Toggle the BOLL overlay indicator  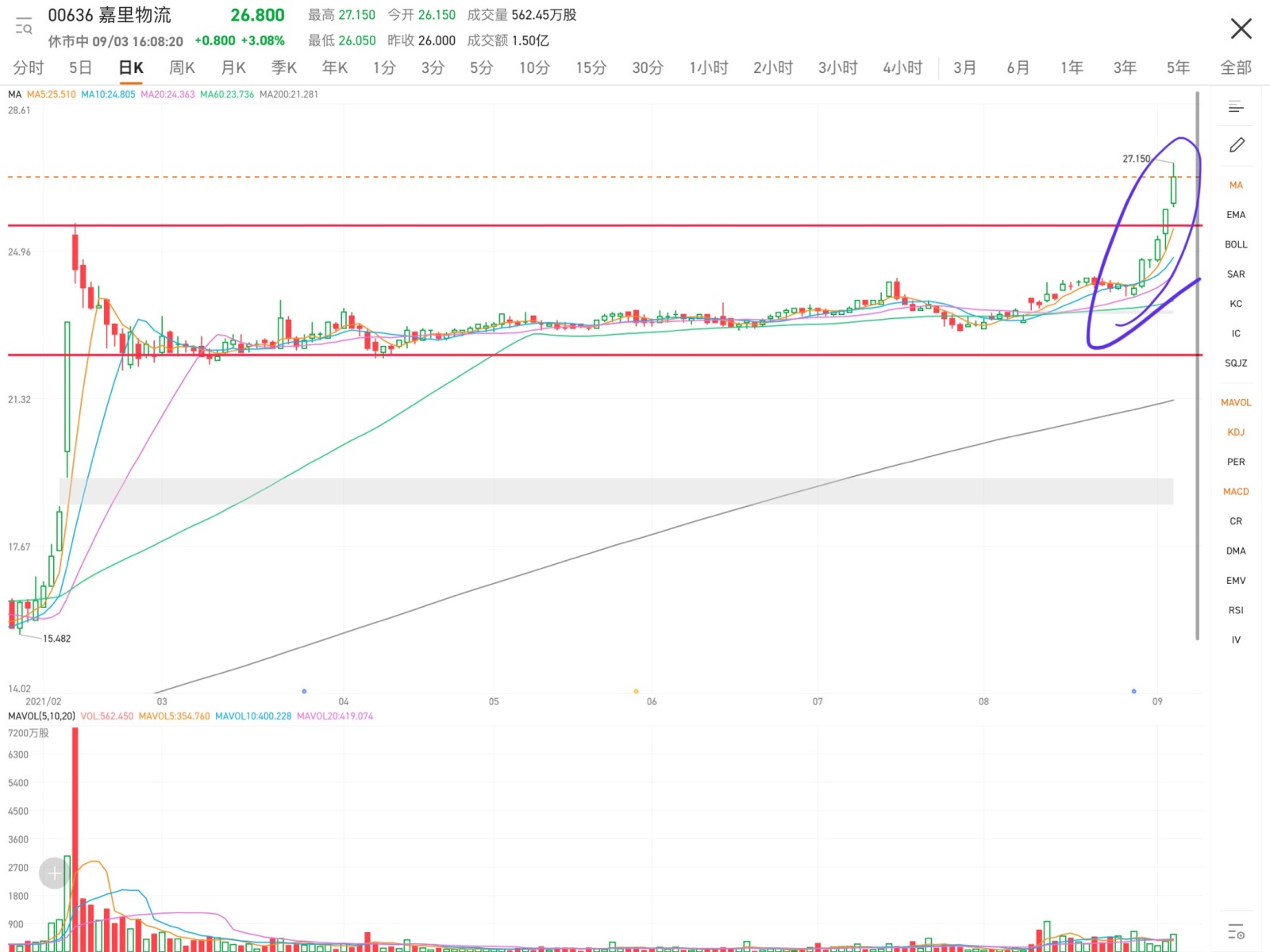click(x=1236, y=244)
